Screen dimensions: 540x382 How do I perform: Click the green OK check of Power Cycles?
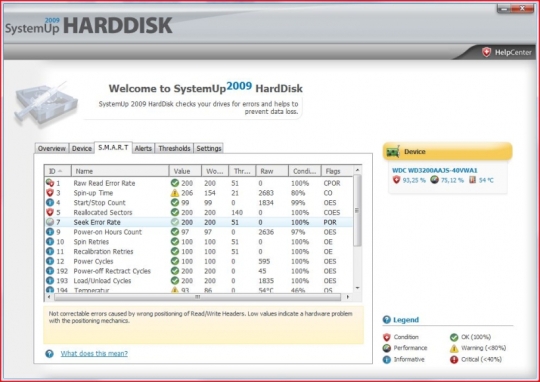coord(175,261)
